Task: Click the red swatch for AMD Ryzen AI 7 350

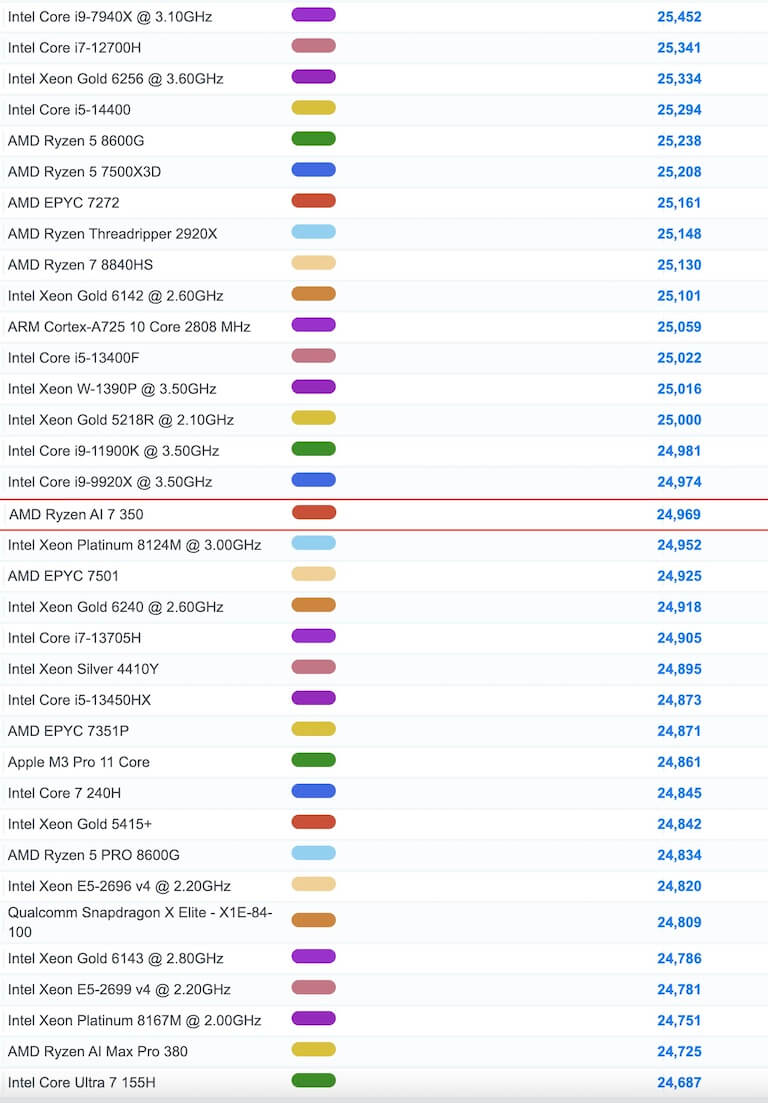Action: click(x=314, y=512)
